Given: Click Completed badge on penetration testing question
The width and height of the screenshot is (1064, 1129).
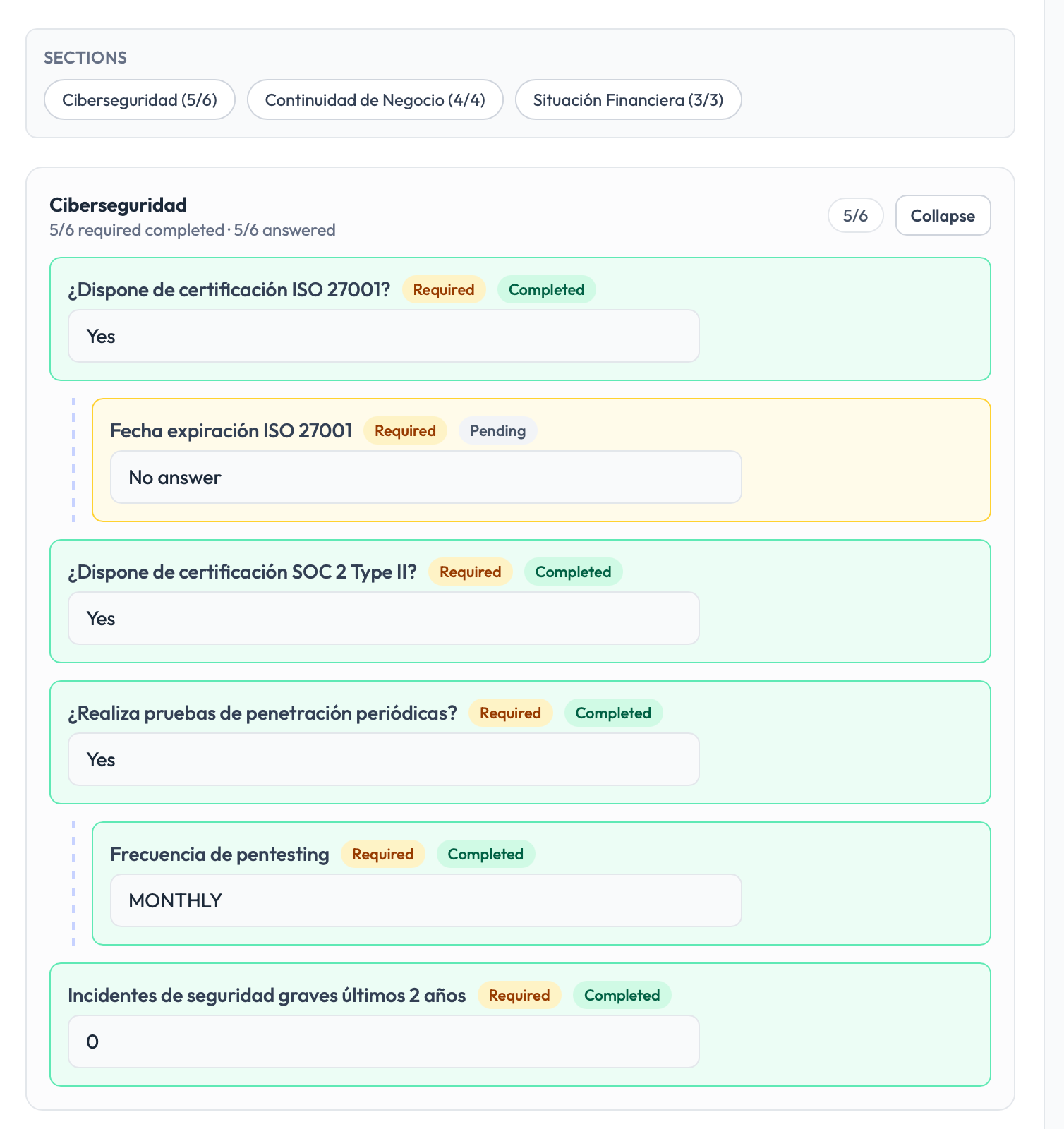Looking at the screenshot, I should click(614, 713).
